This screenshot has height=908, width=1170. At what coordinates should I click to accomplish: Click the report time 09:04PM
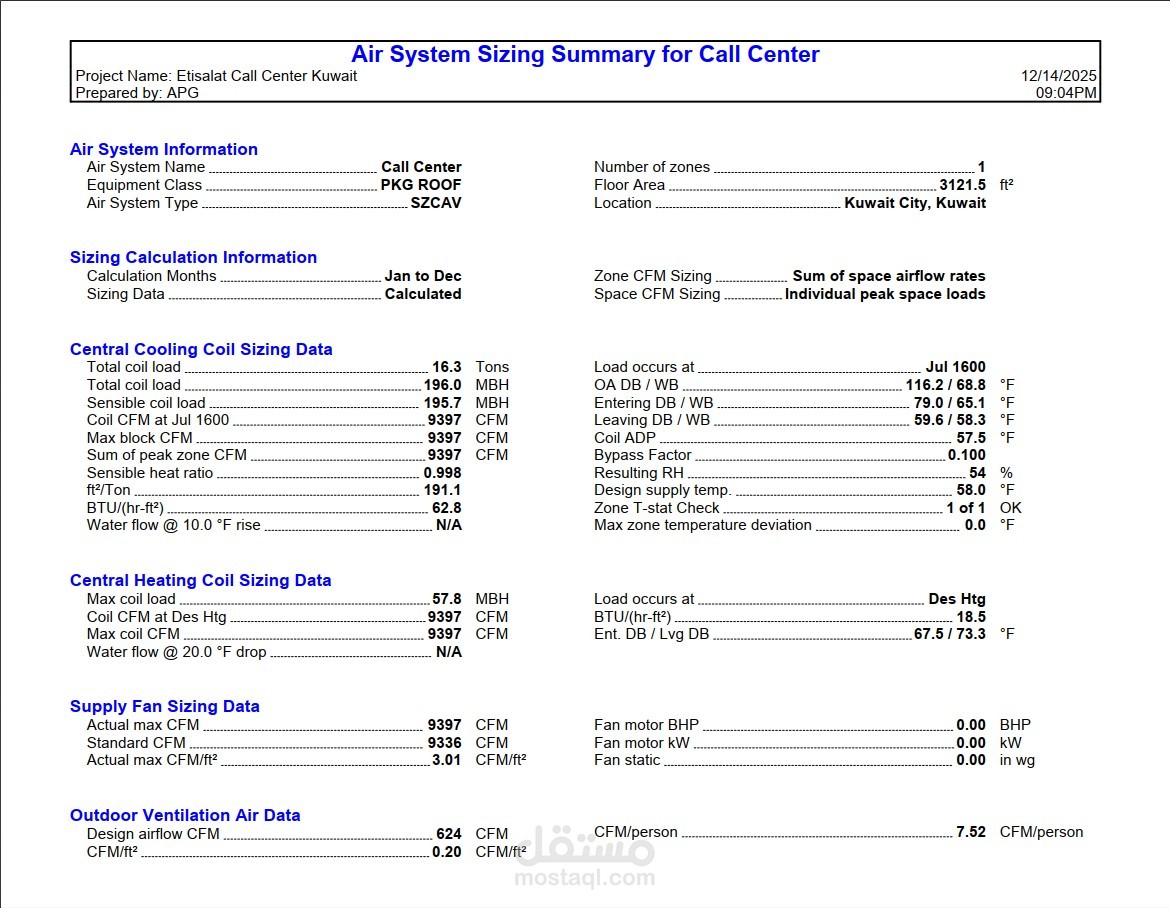click(x=1066, y=93)
